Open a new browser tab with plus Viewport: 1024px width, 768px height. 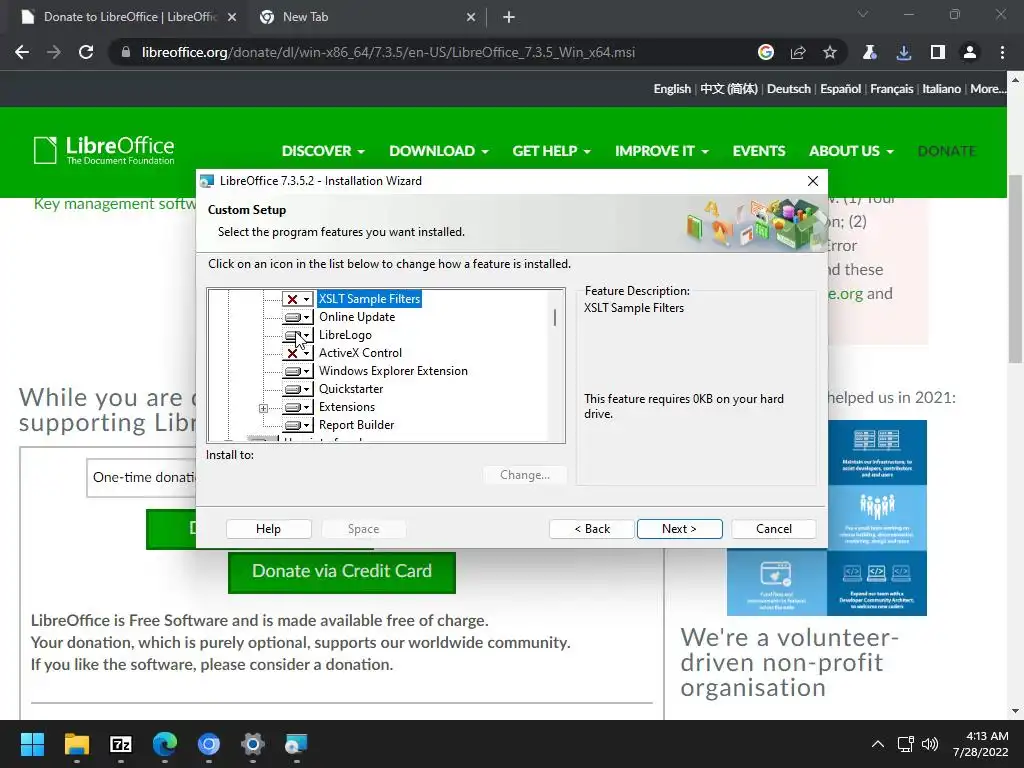coord(509,18)
